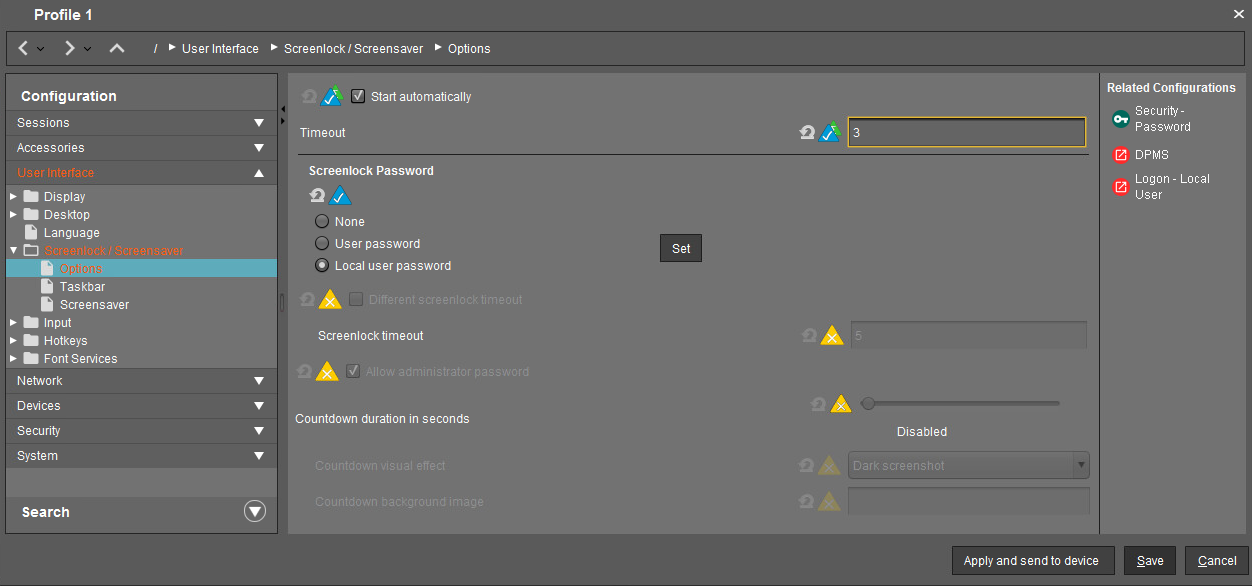This screenshot has width=1252, height=586.
Task: Click the Countdown duration slider handle
Action: (868, 404)
